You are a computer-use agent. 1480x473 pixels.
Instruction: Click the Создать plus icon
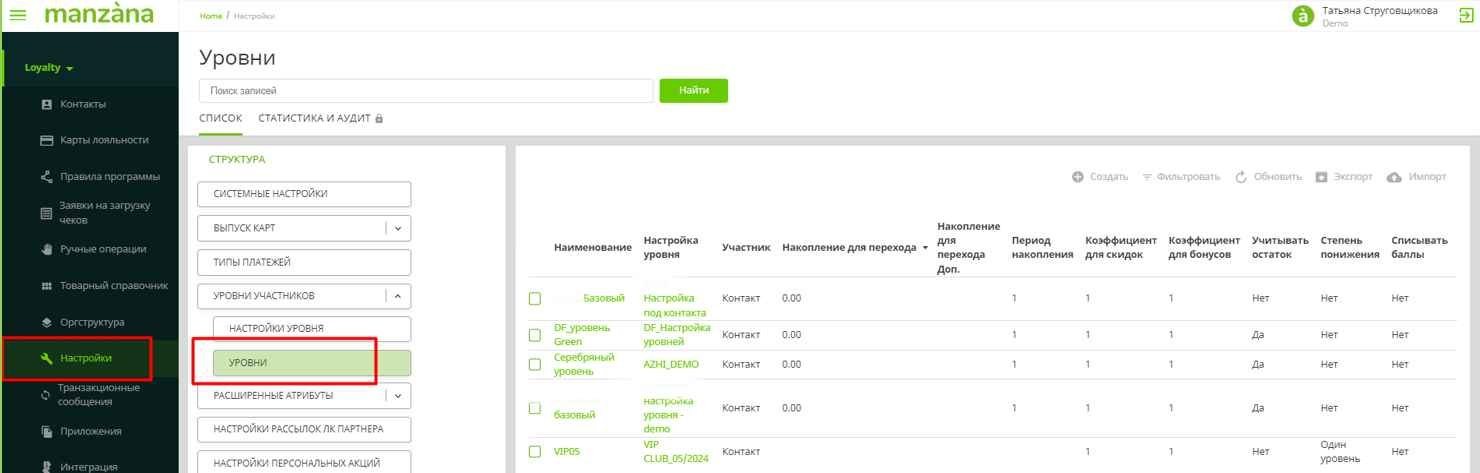tap(1077, 177)
